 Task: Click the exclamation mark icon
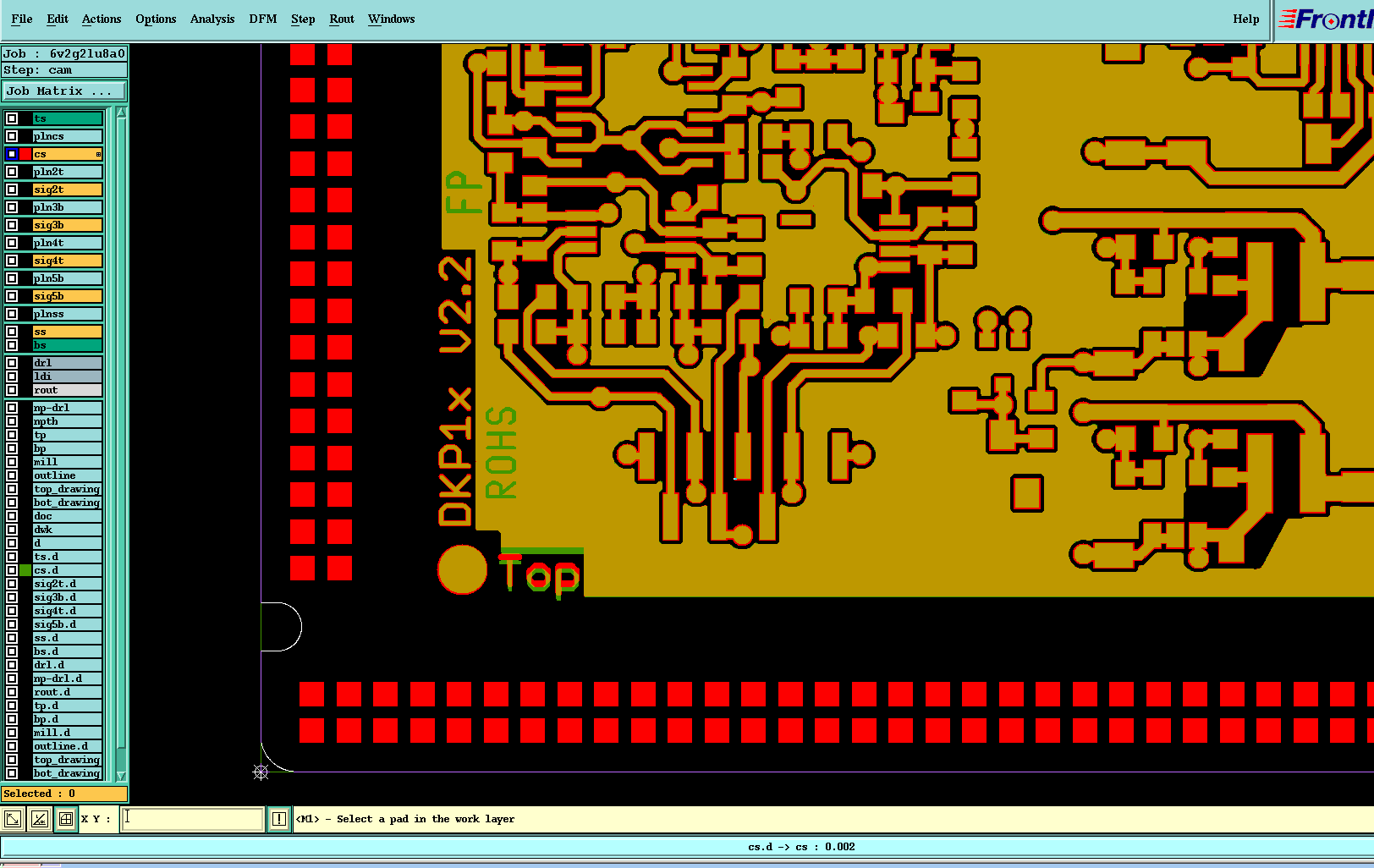[x=278, y=819]
